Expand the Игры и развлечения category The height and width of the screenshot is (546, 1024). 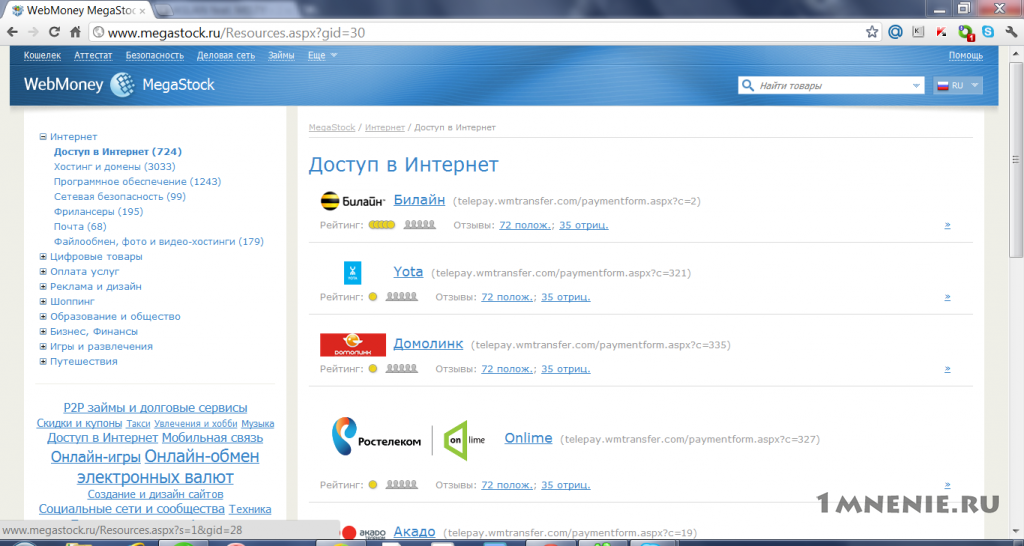[43, 347]
